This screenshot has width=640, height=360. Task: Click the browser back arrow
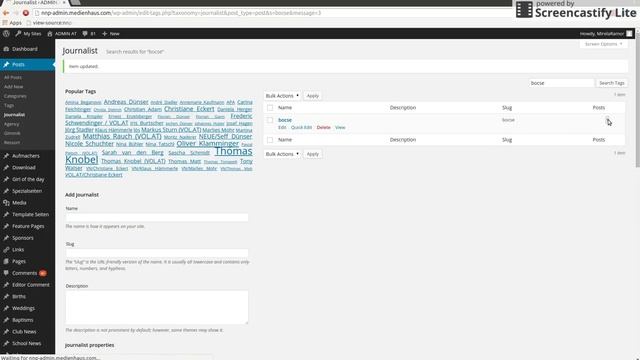point(6,13)
